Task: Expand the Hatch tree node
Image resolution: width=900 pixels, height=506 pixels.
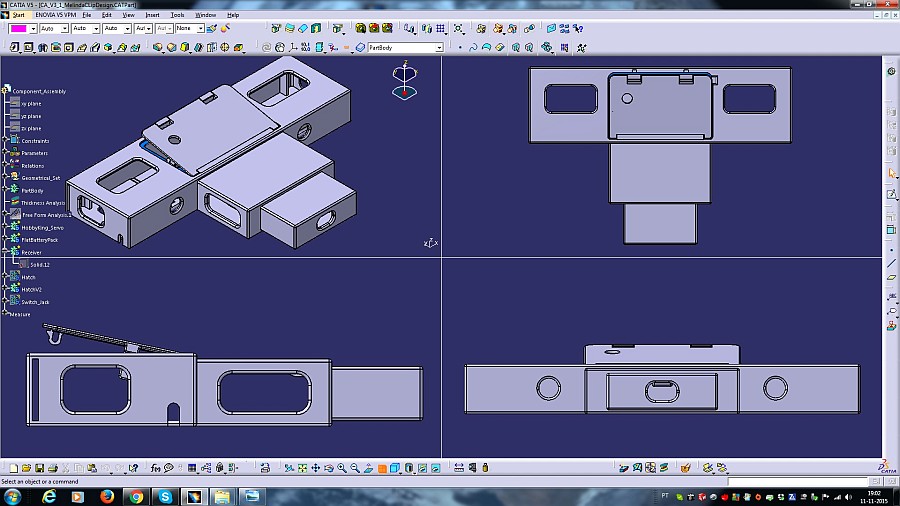Action: point(5,276)
